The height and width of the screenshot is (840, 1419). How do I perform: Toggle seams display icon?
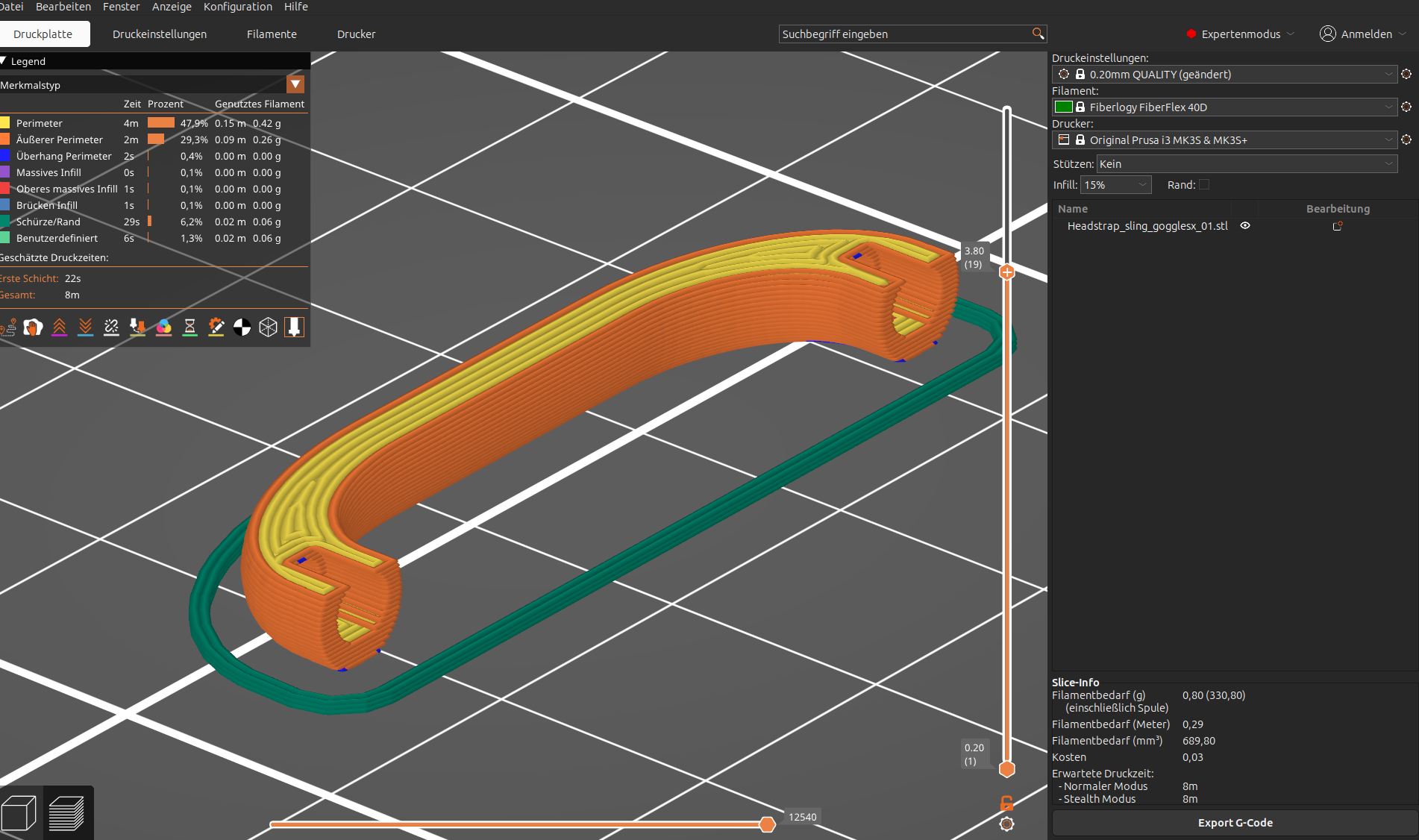(x=112, y=327)
